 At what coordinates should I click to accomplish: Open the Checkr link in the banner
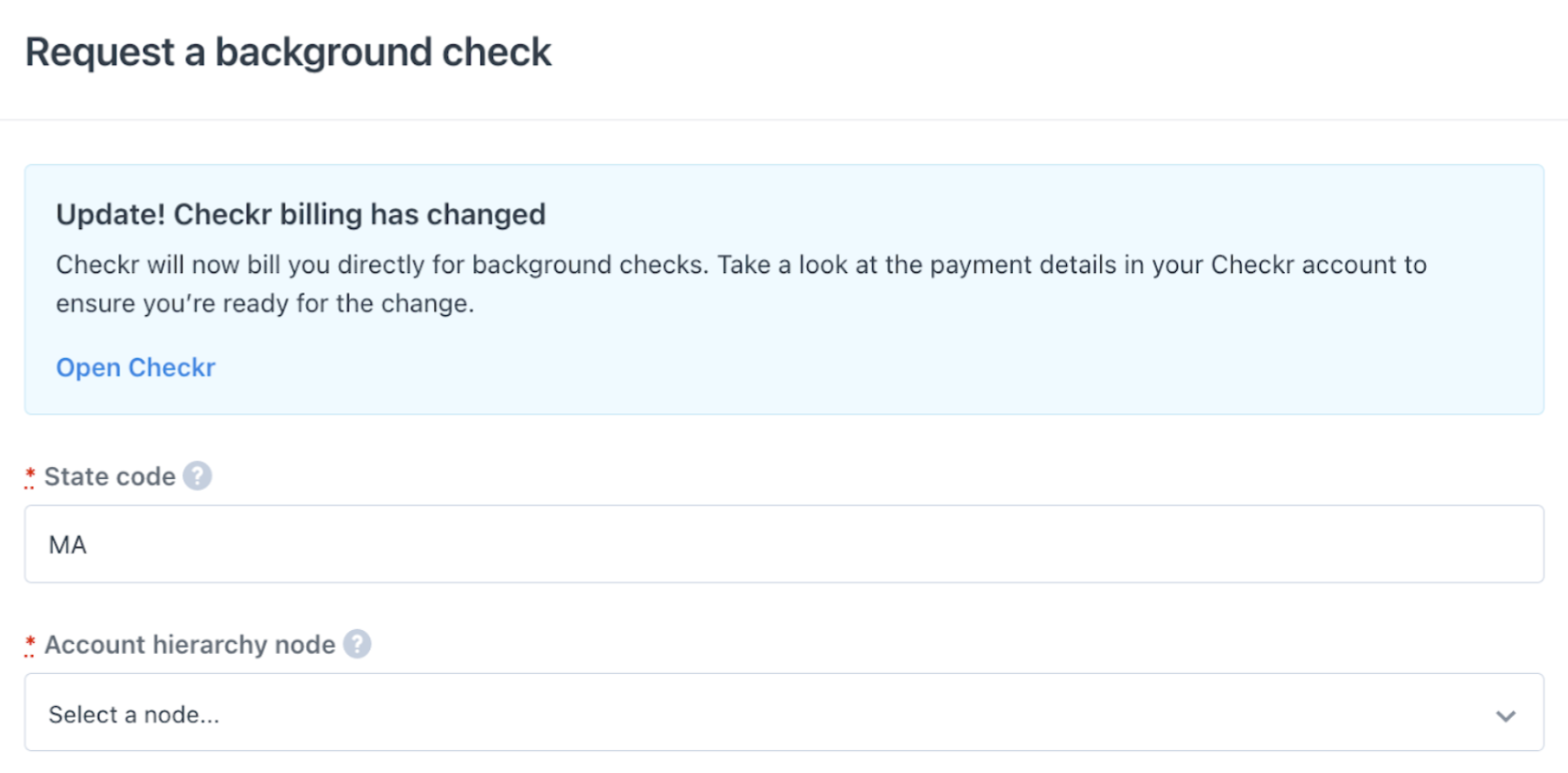pos(136,367)
